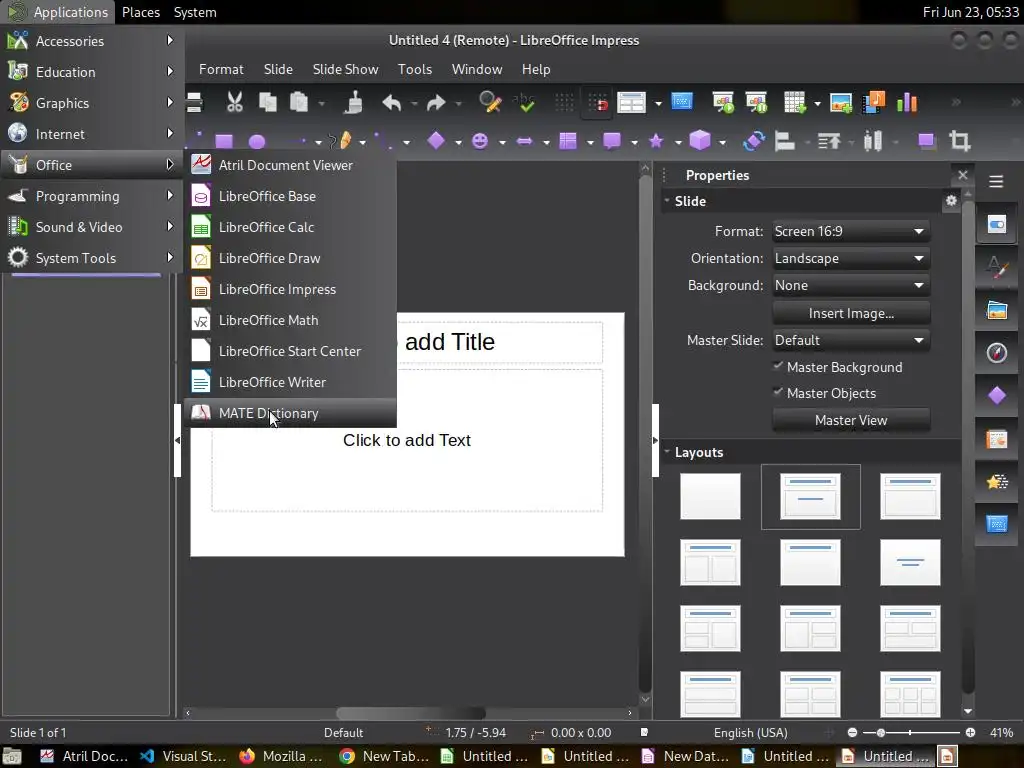This screenshot has height=768, width=1024.
Task: Expand the Insert Table dropdown arrow
Action: point(817,103)
